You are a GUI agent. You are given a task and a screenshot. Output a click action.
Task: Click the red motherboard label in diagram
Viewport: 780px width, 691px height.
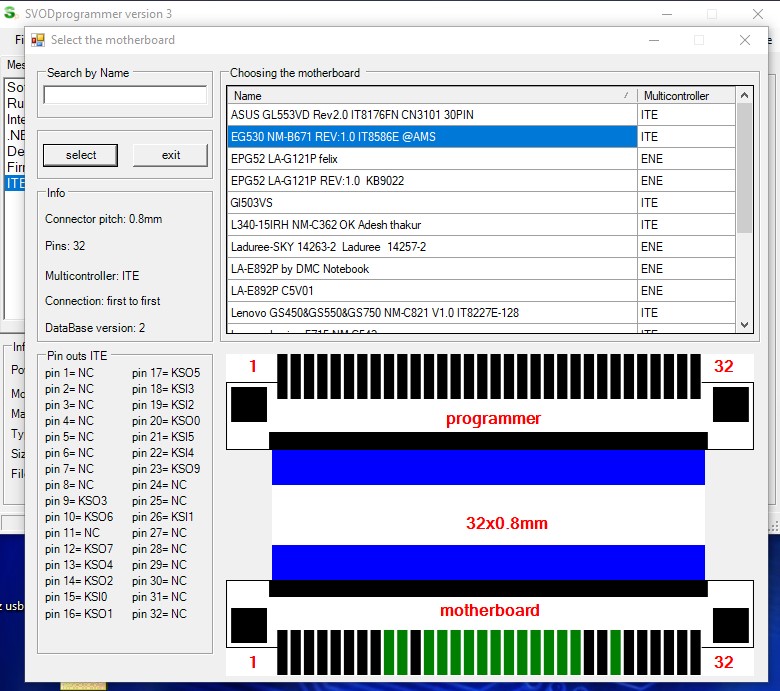coord(489,610)
